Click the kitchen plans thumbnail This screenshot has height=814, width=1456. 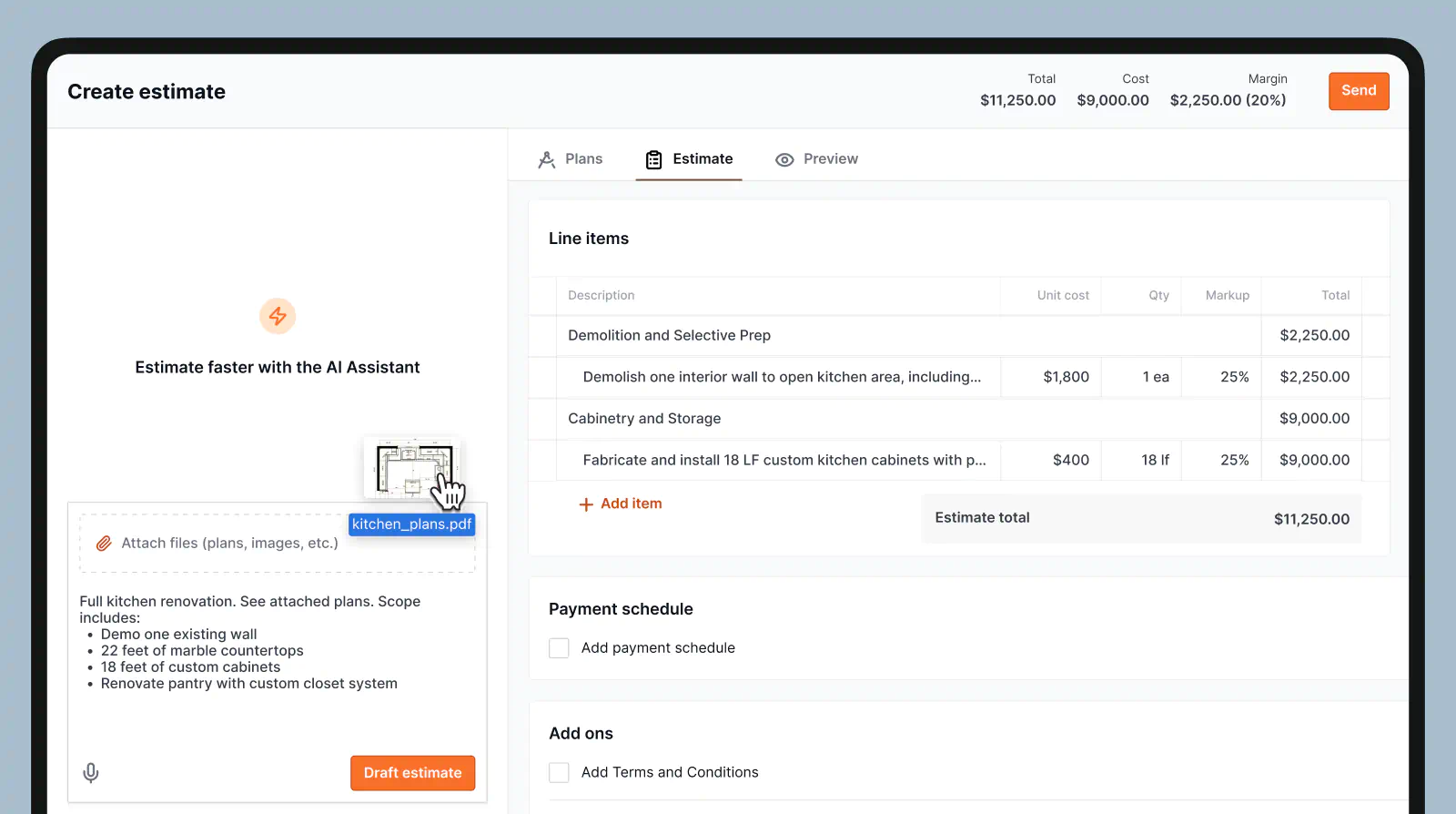pyautogui.click(x=411, y=468)
